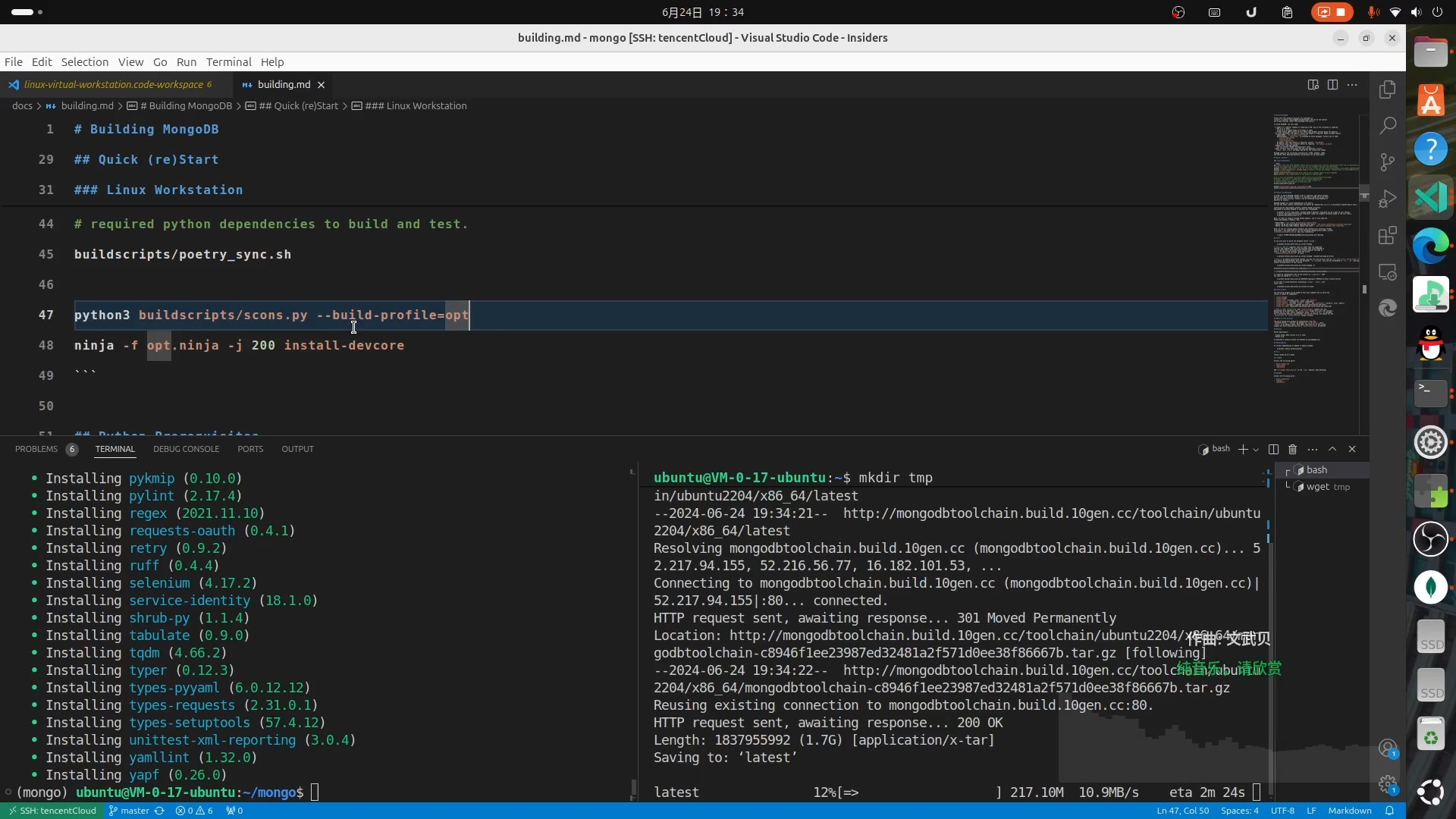Viewport: 1456px width, 819px height.
Task: Open the Search view in activity bar
Action: pyautogui.click(x=1388, y=125)
